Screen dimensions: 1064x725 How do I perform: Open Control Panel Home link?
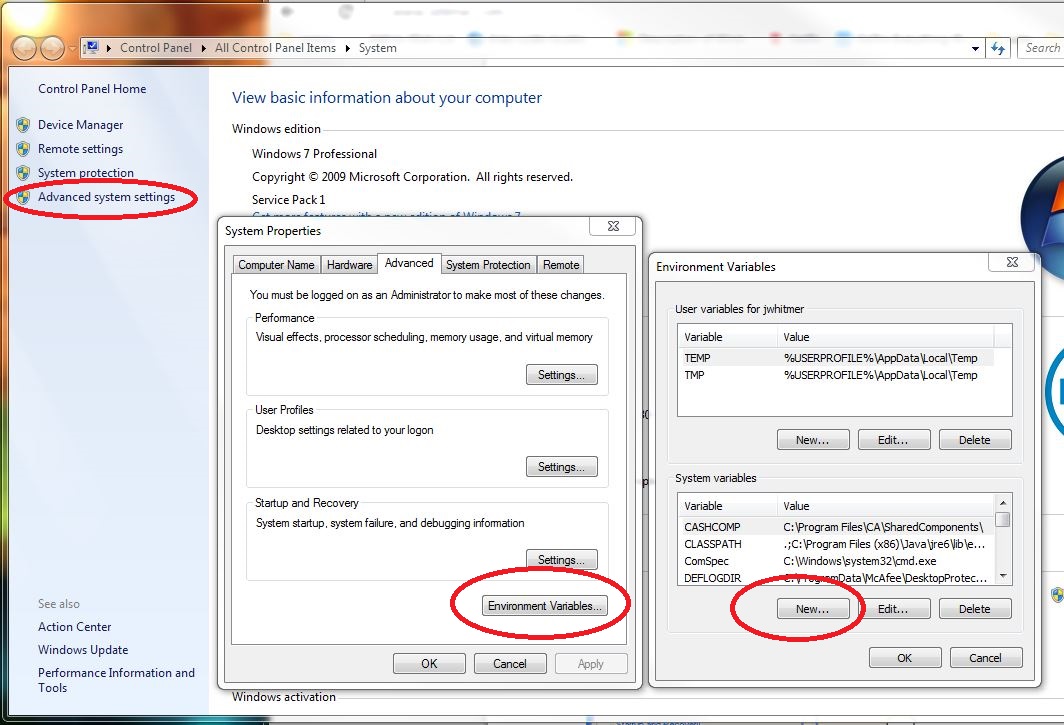(x=92, y=89)
